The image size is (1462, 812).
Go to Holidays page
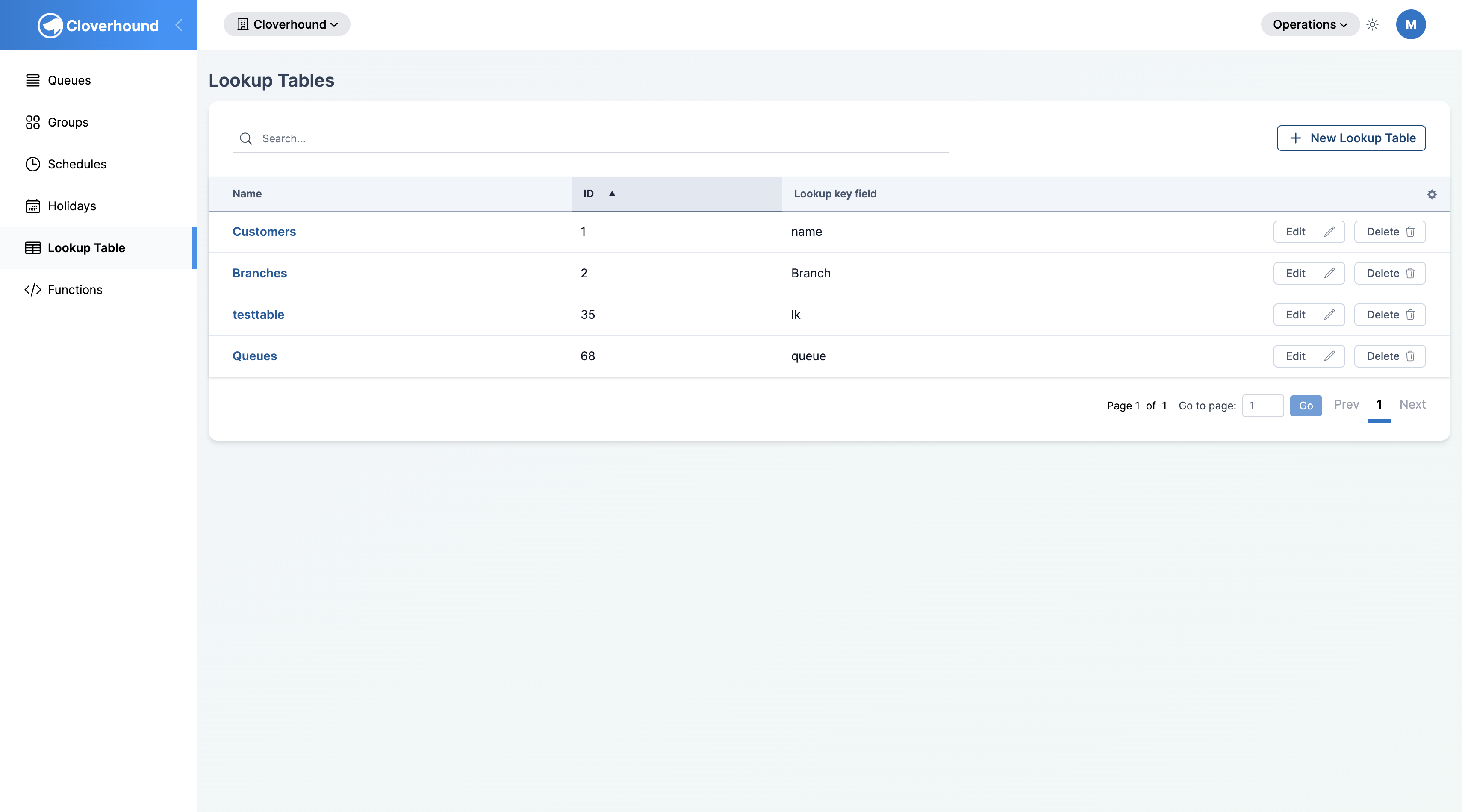pyautogui.click(x=98, y=206)
